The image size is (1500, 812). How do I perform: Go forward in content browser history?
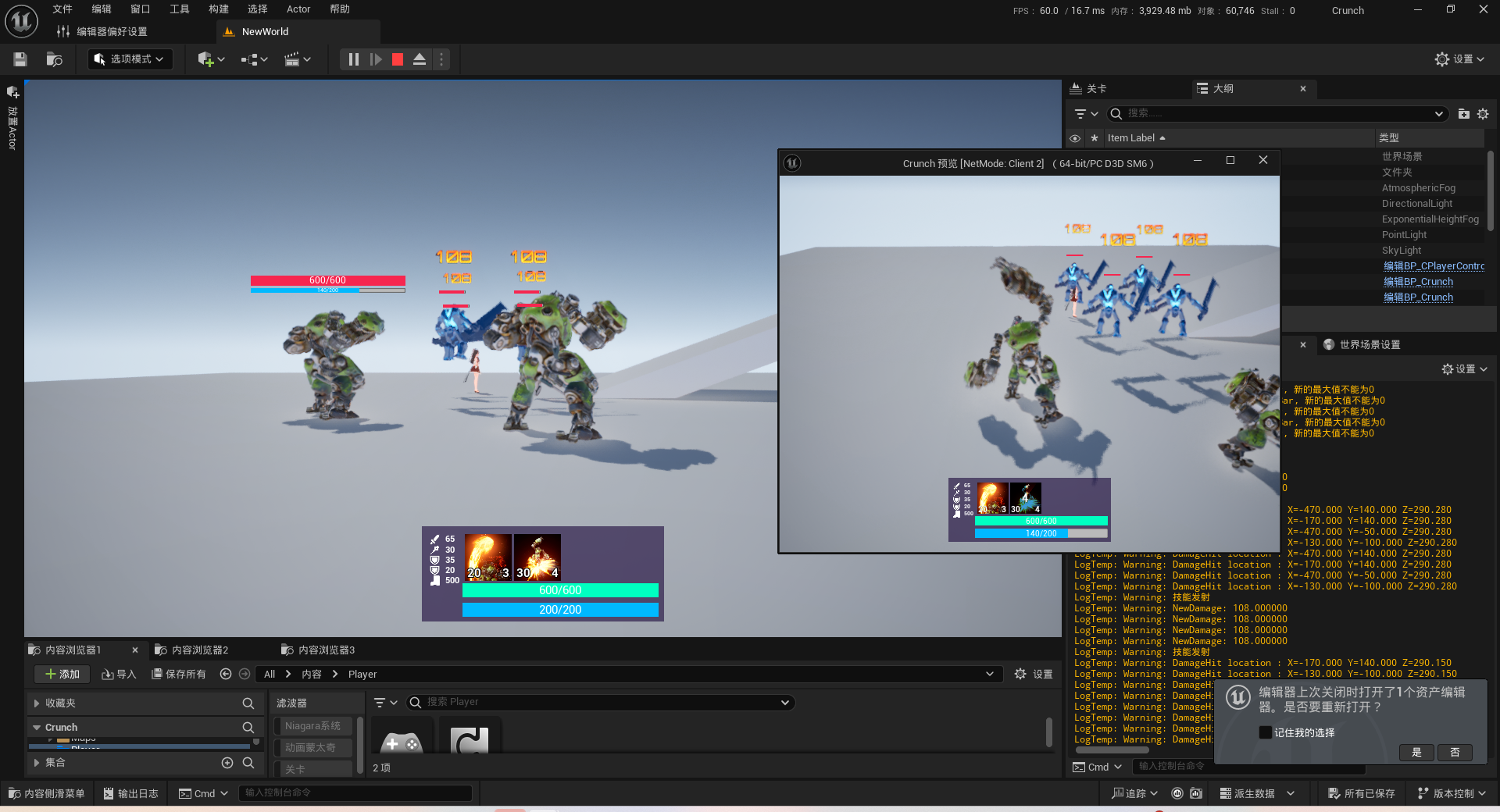[x=245, y=674]
